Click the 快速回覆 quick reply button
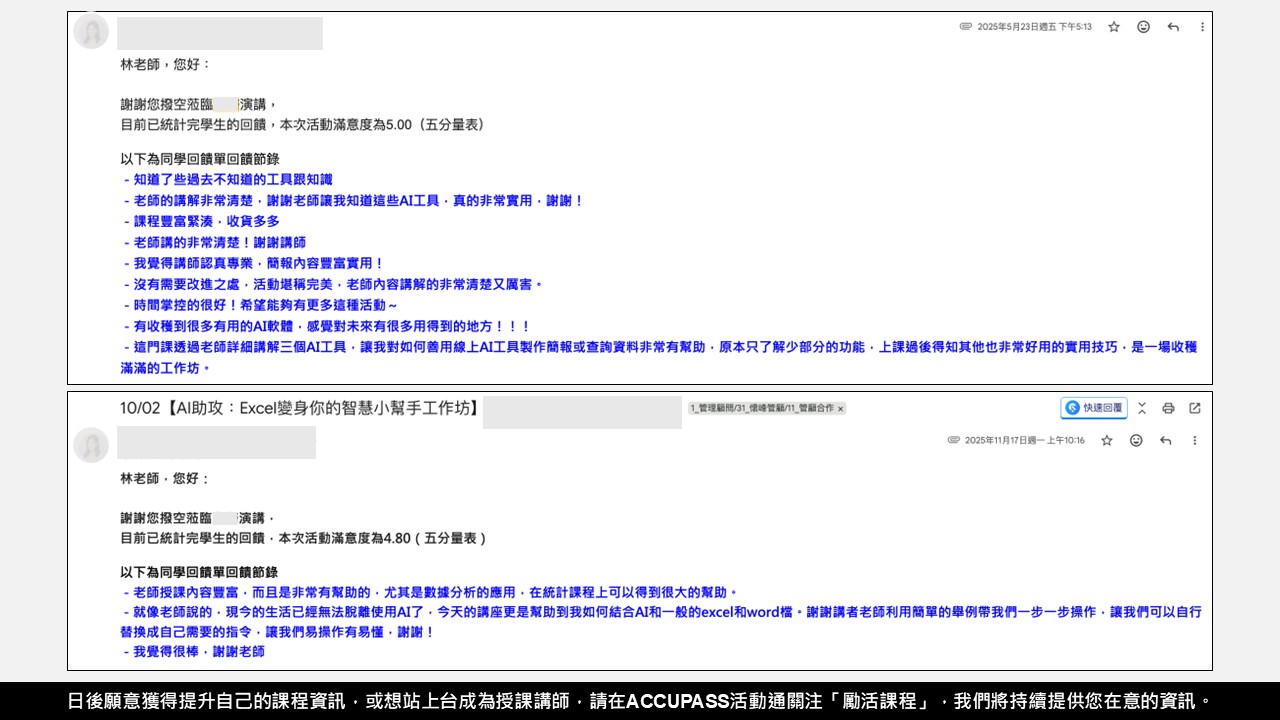 [x=1094, y=408]
